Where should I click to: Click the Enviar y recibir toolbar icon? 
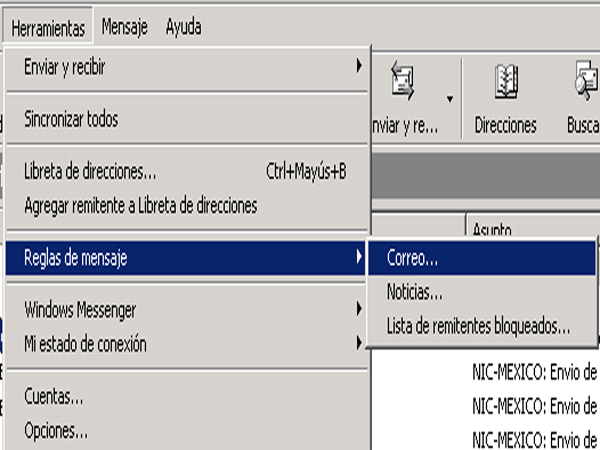click(x=403, y=82)
